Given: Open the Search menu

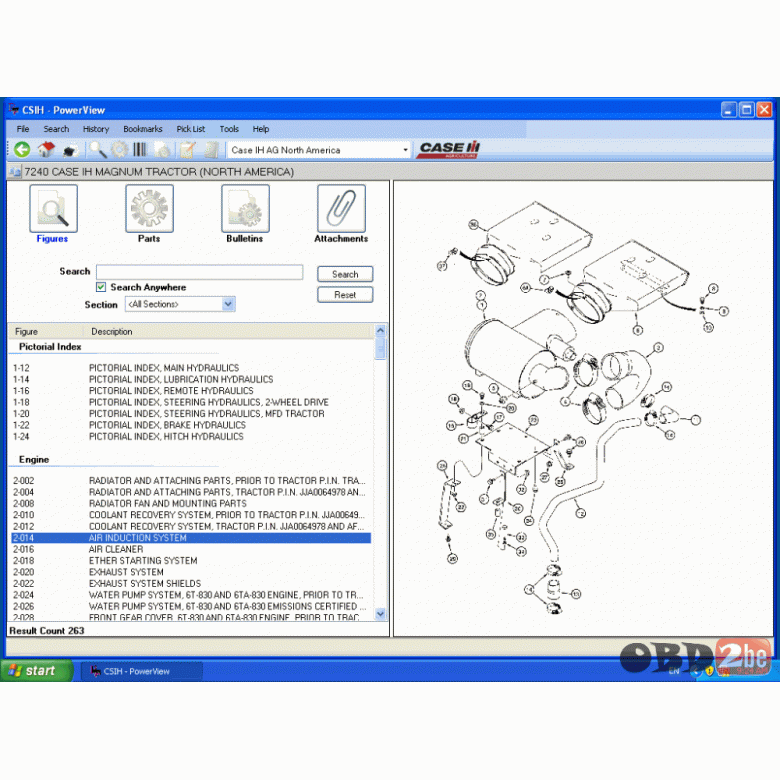Looking at the screenshot, I should [x=56, y=129].
